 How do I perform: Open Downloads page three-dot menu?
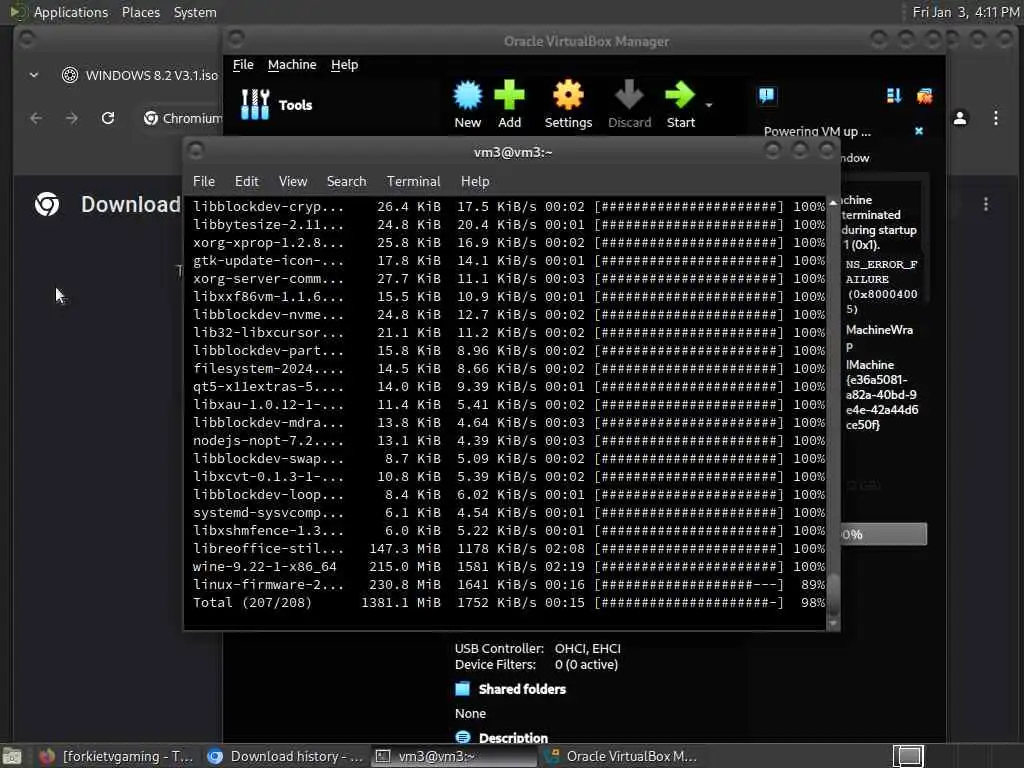pyautogui.click(x=985, y=204)
